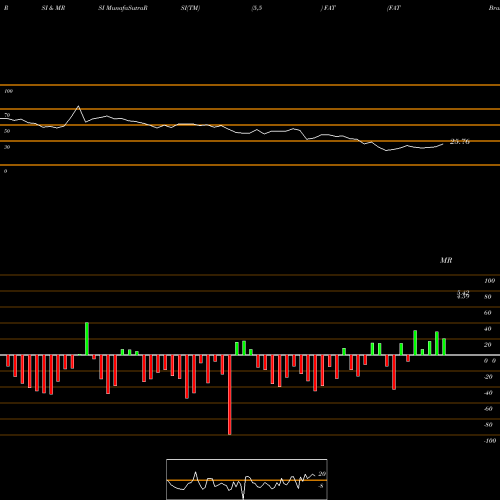Click the 30 level label on RSI axis

click(7, 147)
